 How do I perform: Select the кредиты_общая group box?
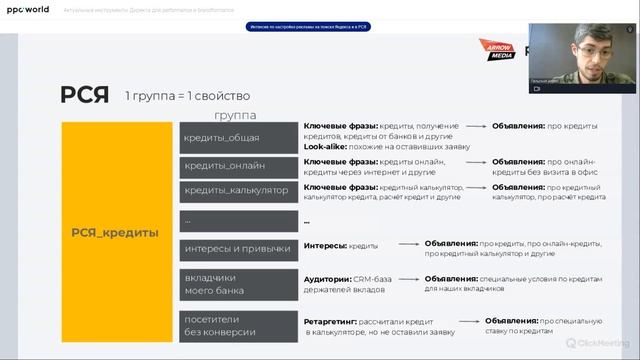239,138
